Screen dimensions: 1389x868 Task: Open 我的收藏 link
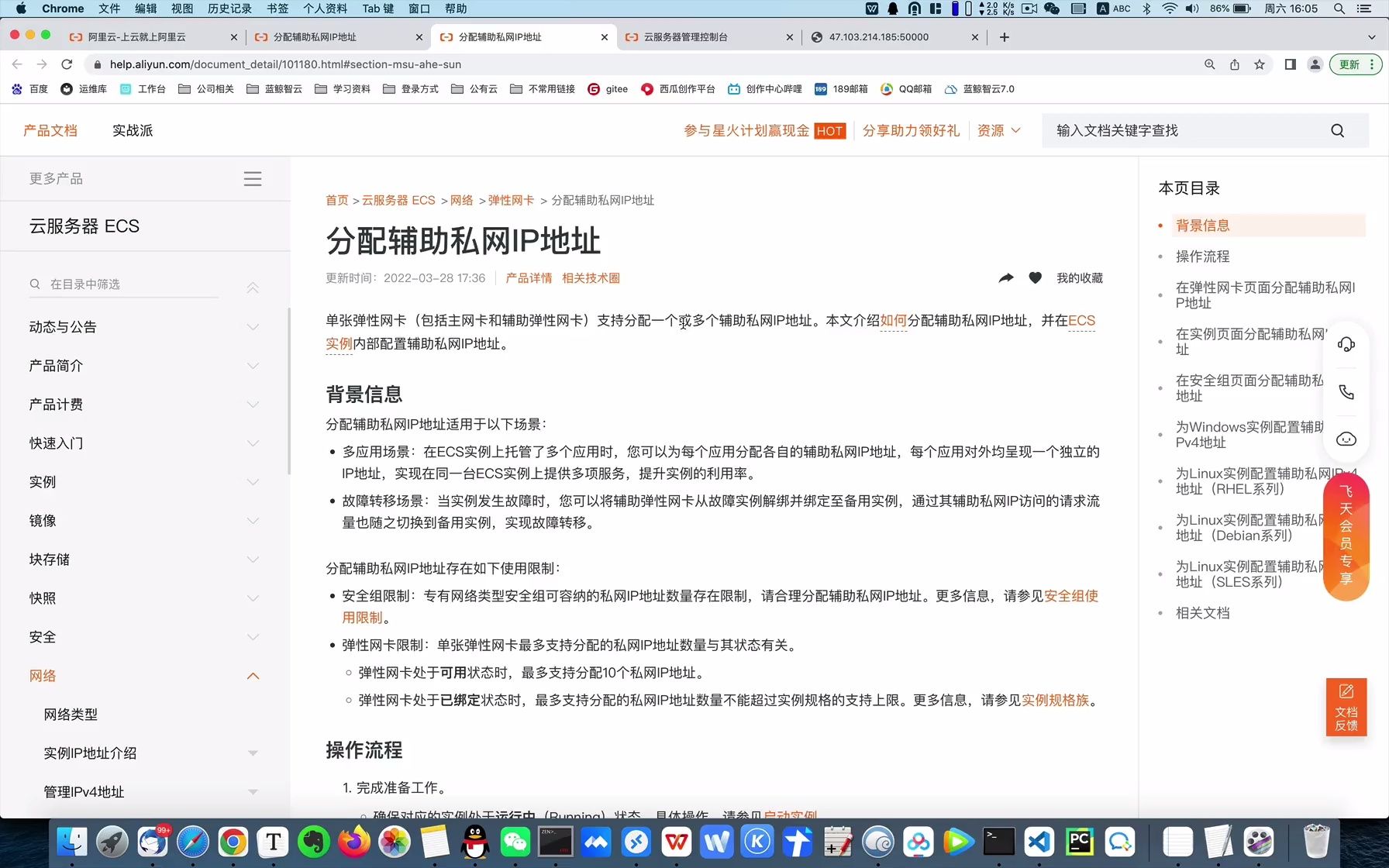(x=1080, y=277)
